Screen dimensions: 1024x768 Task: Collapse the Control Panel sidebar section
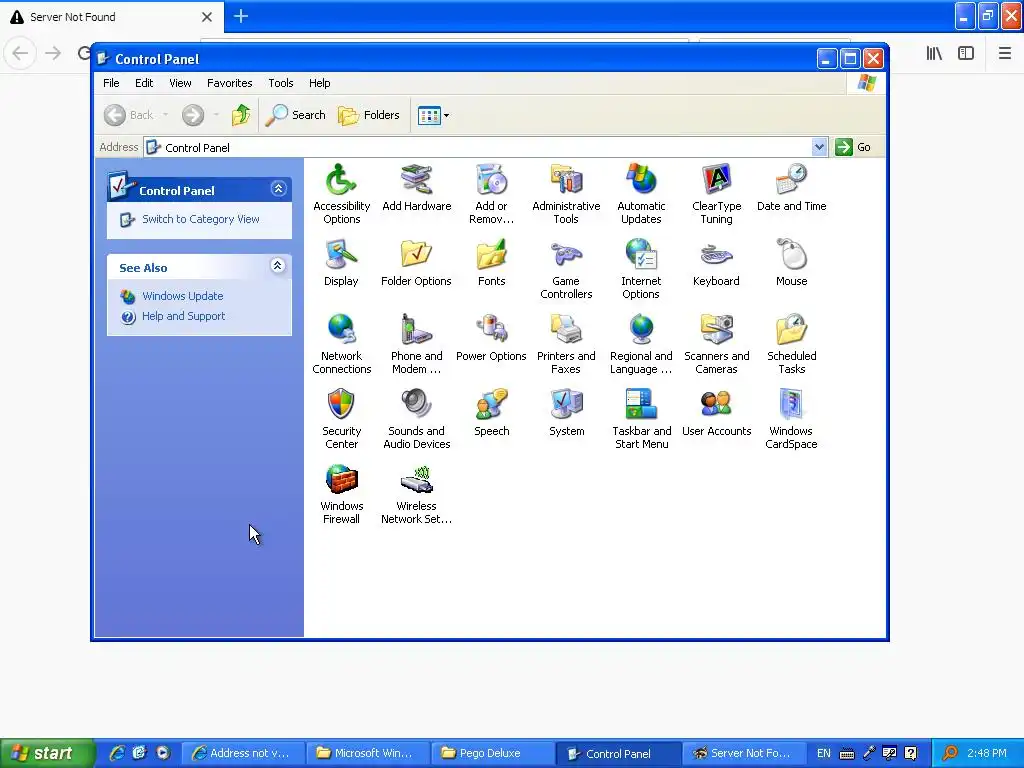tap(278, 189)
